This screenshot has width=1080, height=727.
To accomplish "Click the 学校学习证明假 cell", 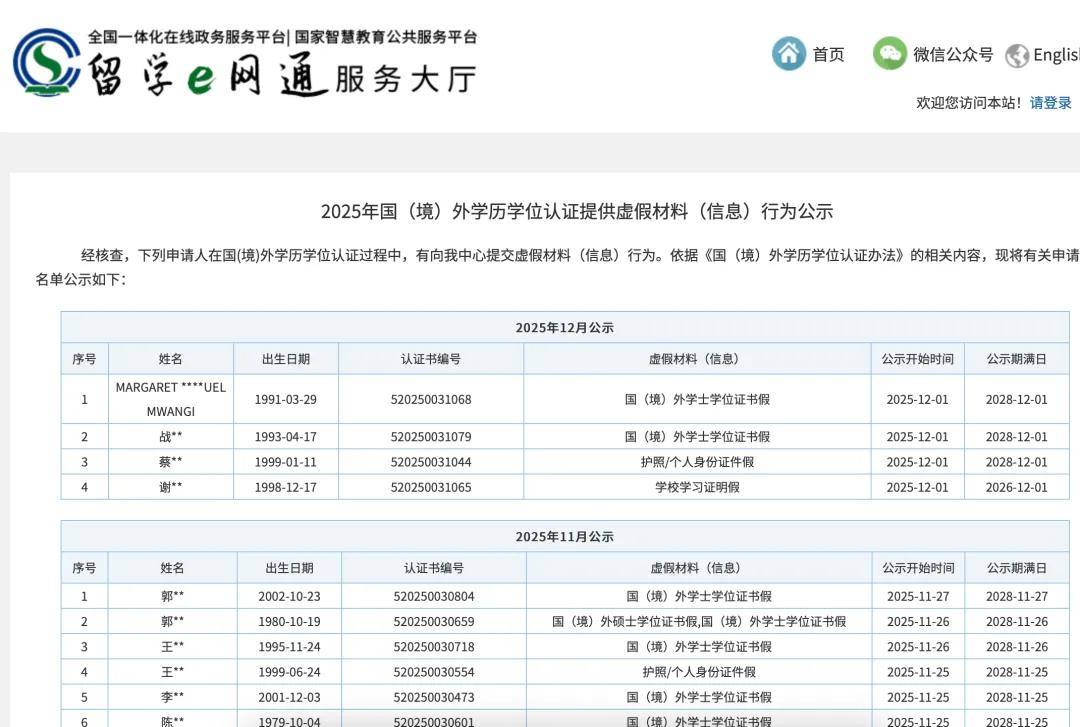I will click(697, 487).
